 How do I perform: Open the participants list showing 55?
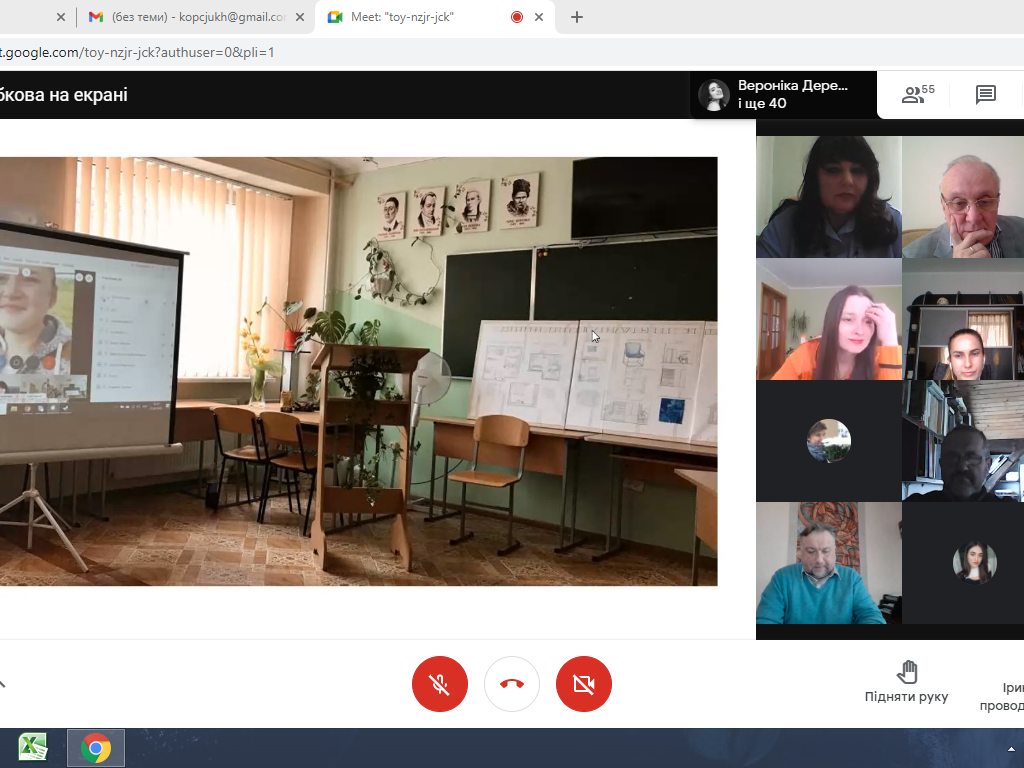pyautogui.click(x=917, y=95)
